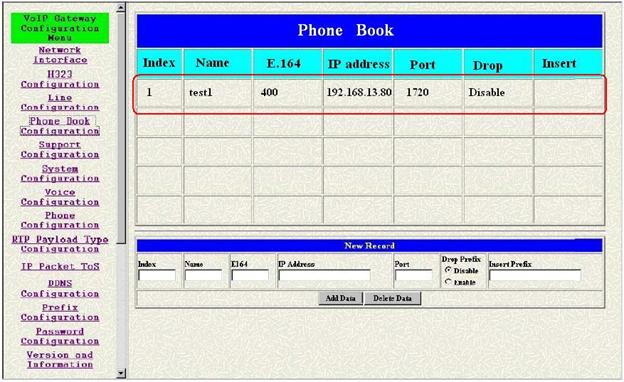Select the 1720 port cell

tap(428, 93)
